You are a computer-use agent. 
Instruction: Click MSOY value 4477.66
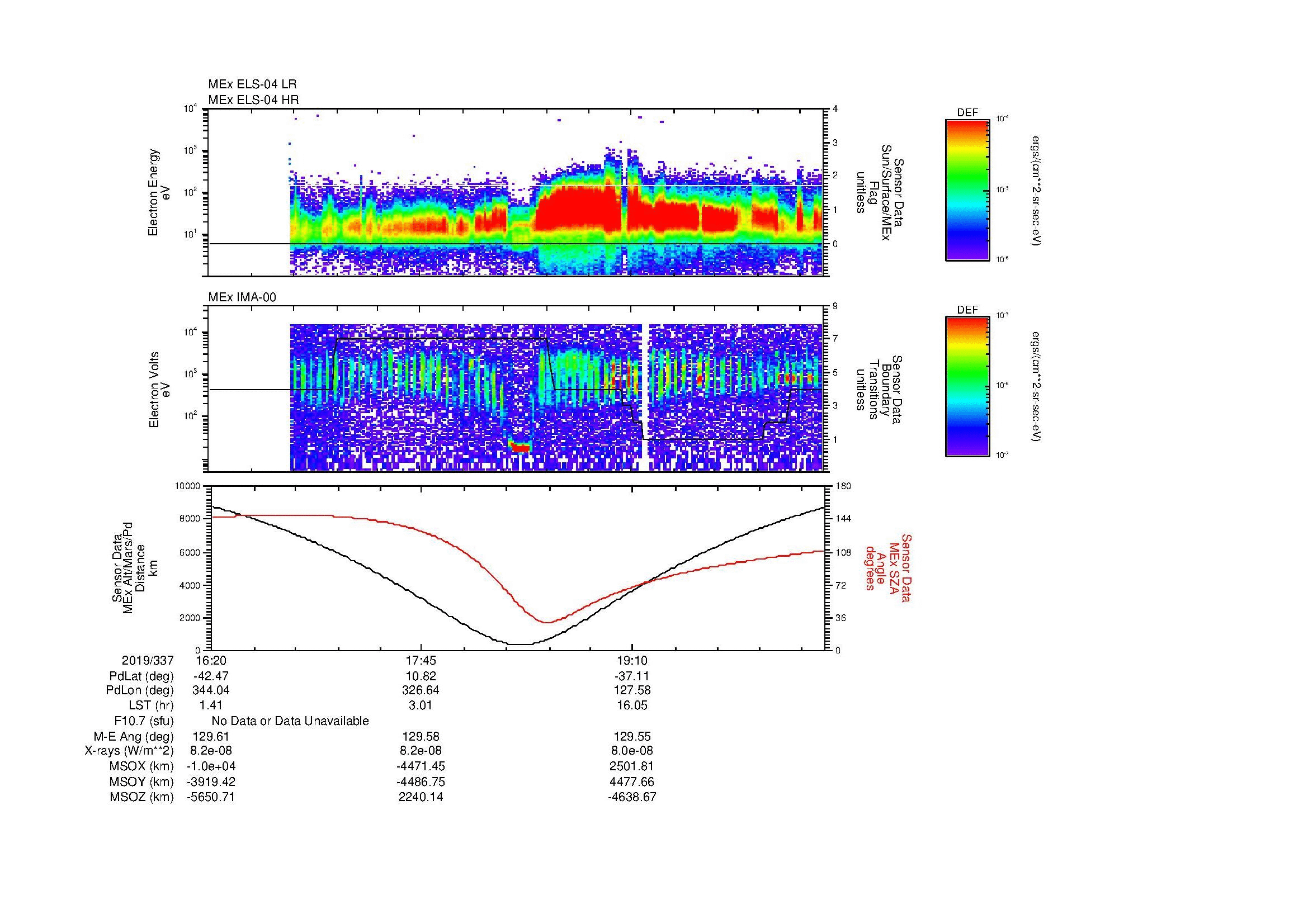click(x=632, y=781)
